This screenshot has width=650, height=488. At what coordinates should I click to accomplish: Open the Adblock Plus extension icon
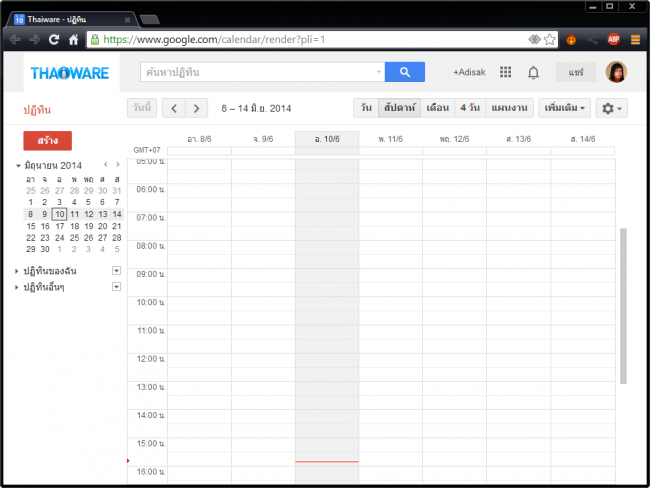614,39
